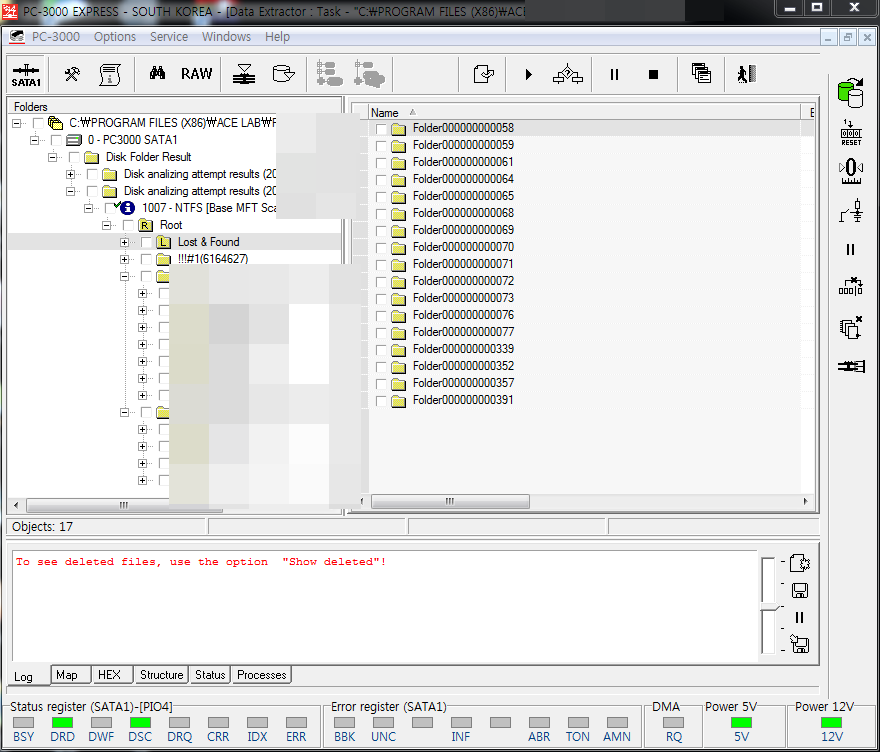Image resolution: width=880 pixels, height=752 pixels.
Task: Click the flowchart step-decision icon
Action: 567,74
